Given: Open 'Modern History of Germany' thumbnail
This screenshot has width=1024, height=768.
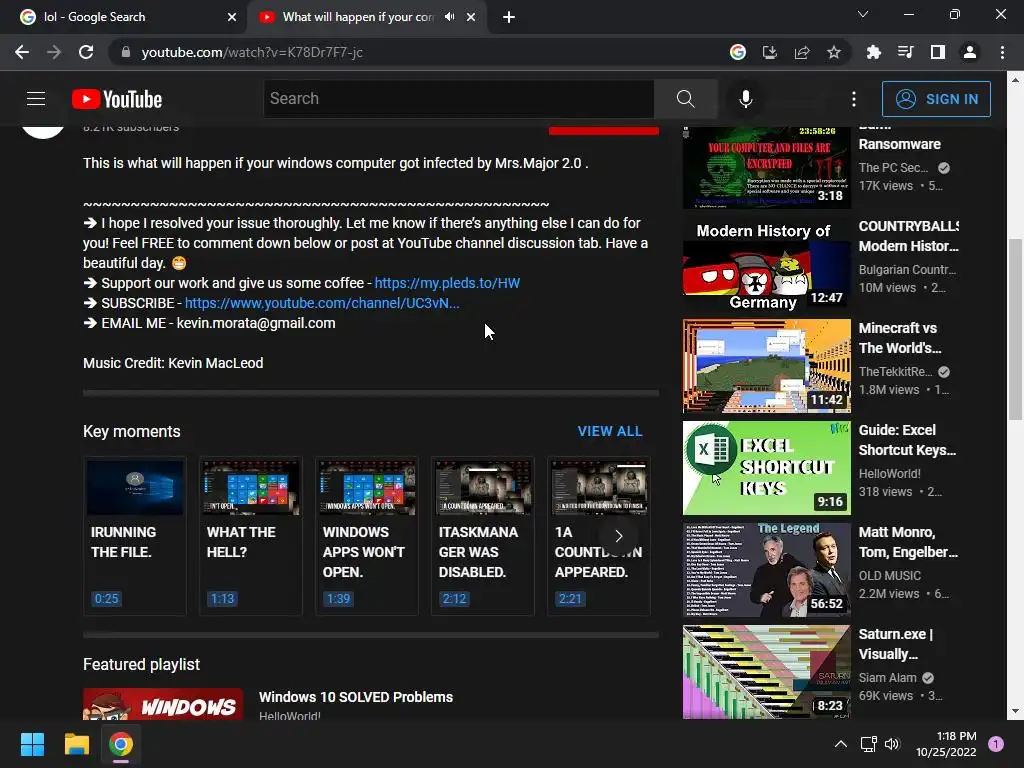Looking at the screenshot, I should click(766, 264).
